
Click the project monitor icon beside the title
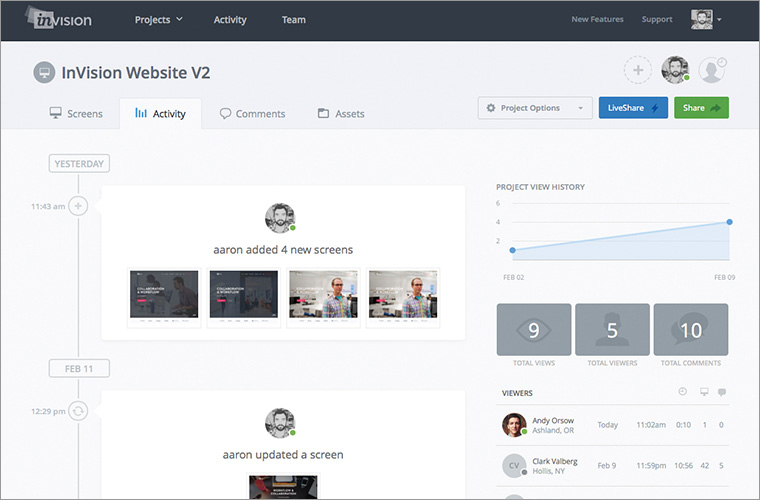[x=44, y=73]
